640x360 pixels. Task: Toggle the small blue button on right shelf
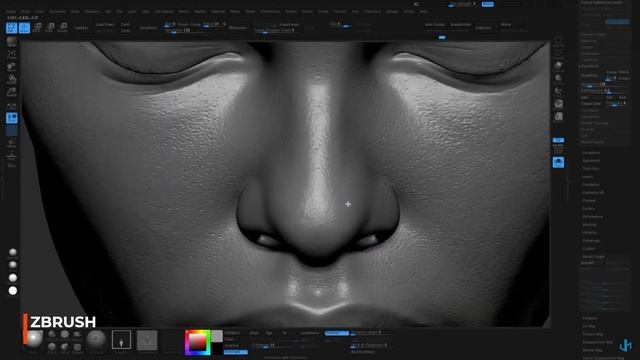pos(558,140)
